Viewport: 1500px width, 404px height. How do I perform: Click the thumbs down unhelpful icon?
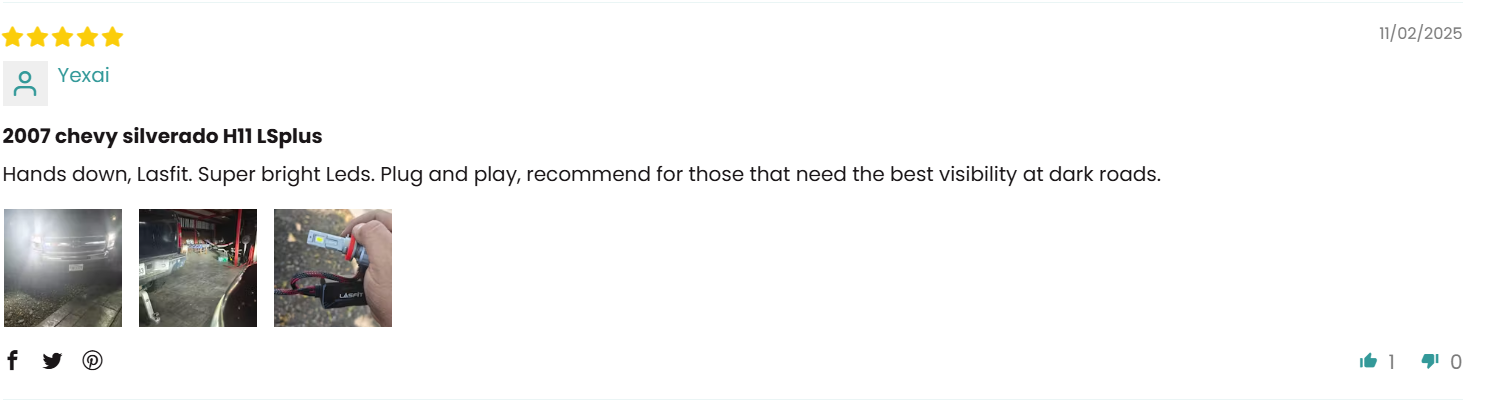(x=1430, y=361)
